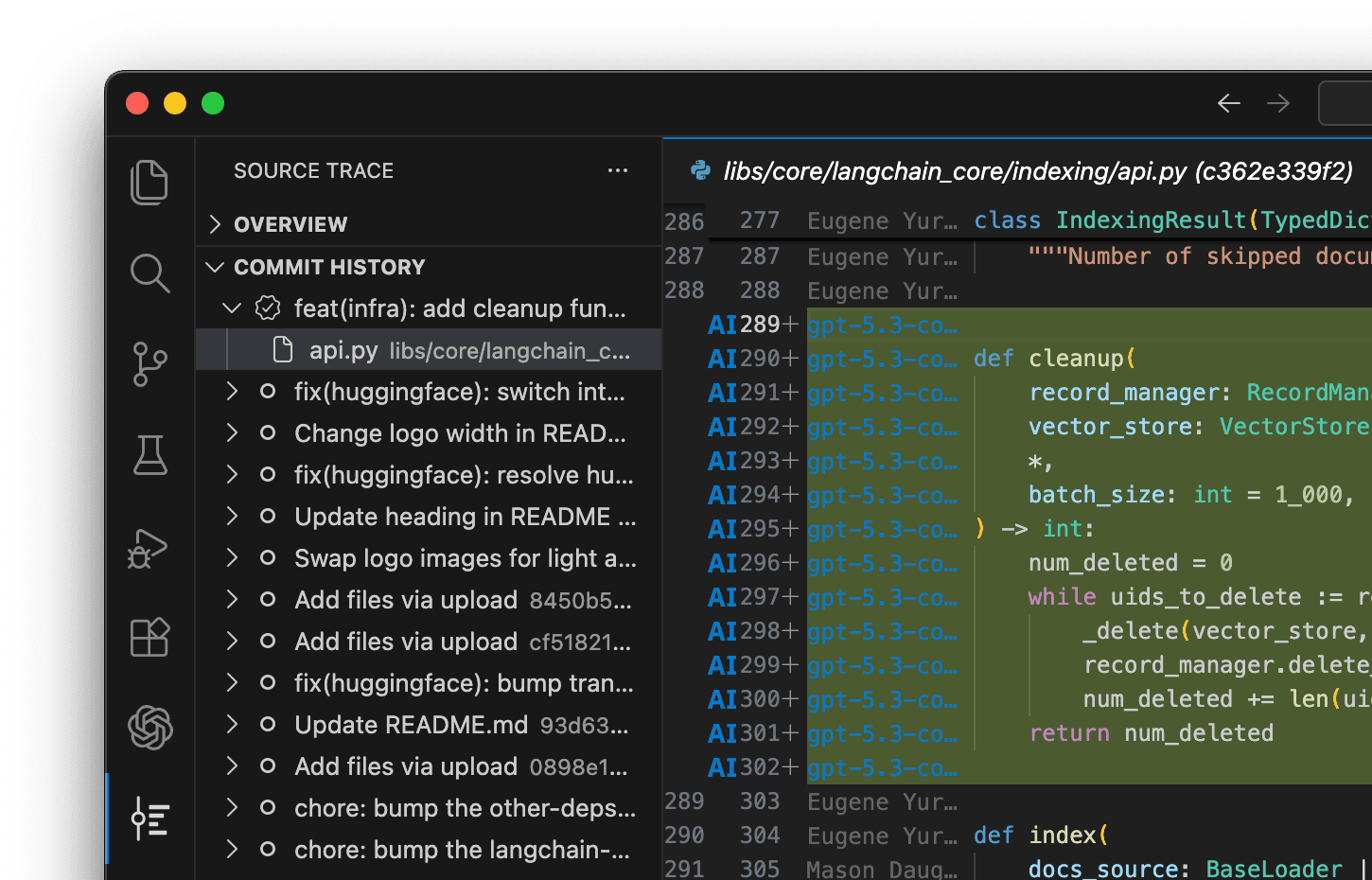Open the Testing beaker panel
The image size is (1372, 880).
(x=150, y=455)
